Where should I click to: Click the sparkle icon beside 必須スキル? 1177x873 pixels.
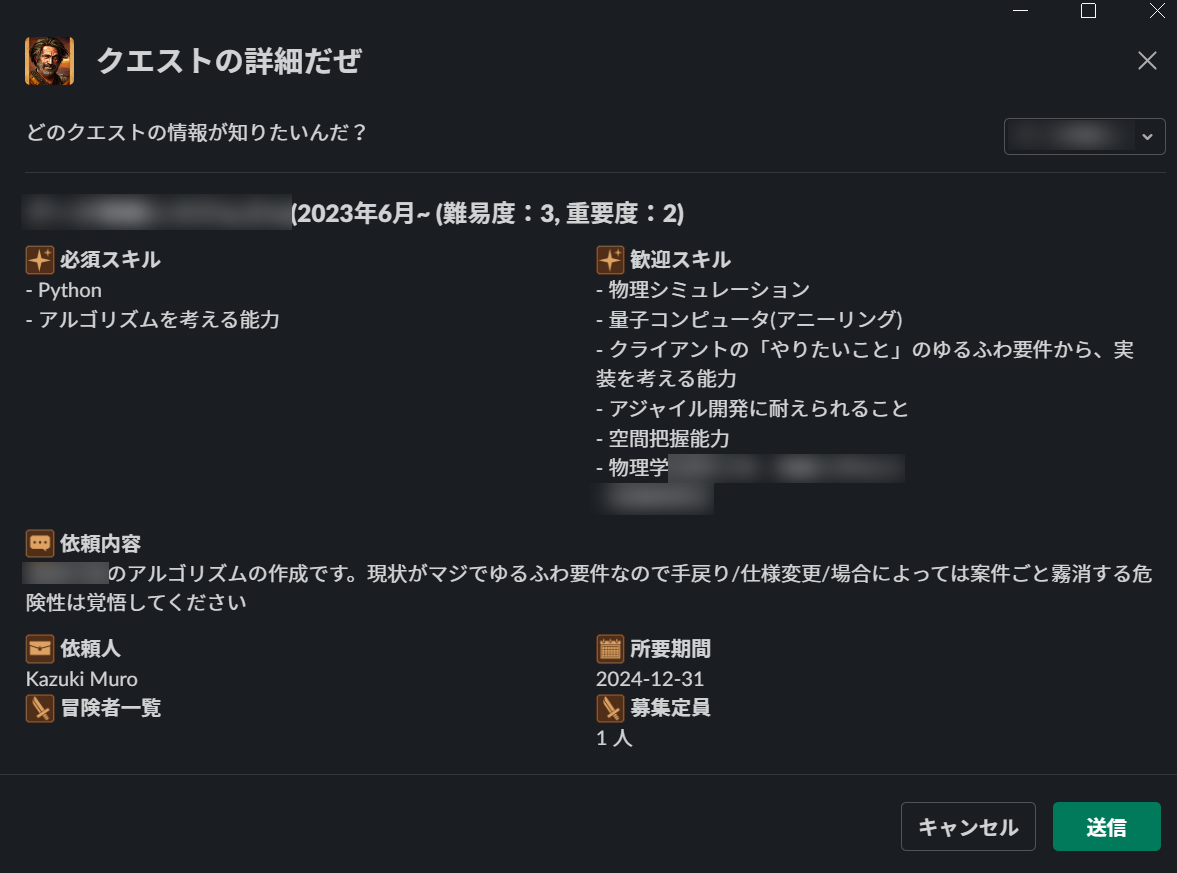pos(39,260)
